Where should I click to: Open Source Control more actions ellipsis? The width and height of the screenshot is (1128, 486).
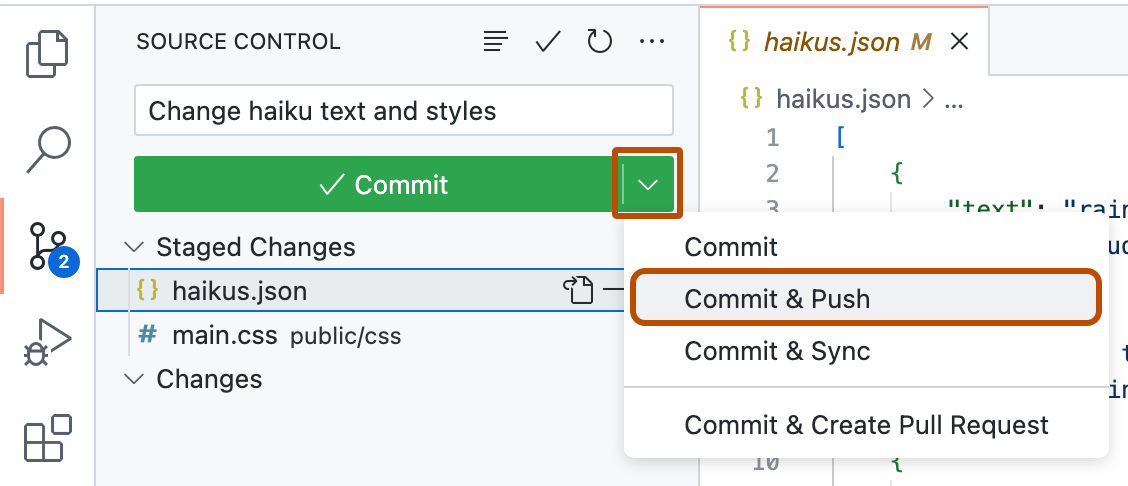(652, 41)
